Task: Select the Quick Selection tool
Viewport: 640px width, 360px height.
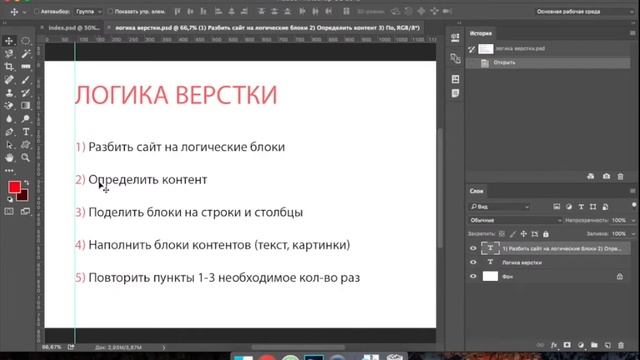Action: click(9, 53)
